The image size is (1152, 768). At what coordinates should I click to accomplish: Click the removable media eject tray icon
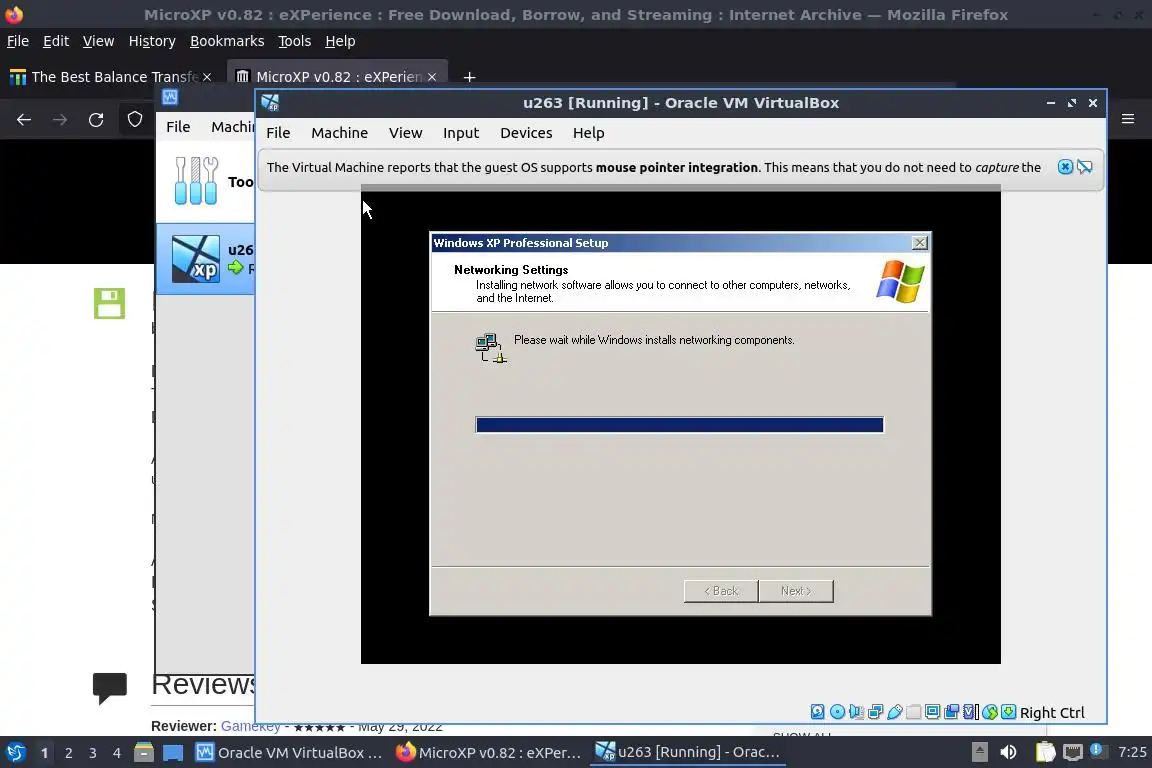point(980,752)
